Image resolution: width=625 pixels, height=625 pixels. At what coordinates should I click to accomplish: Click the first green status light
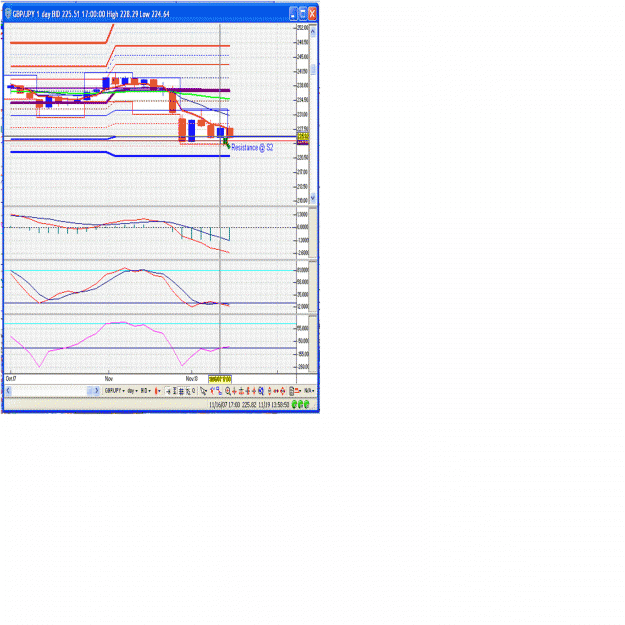[294, 404]
